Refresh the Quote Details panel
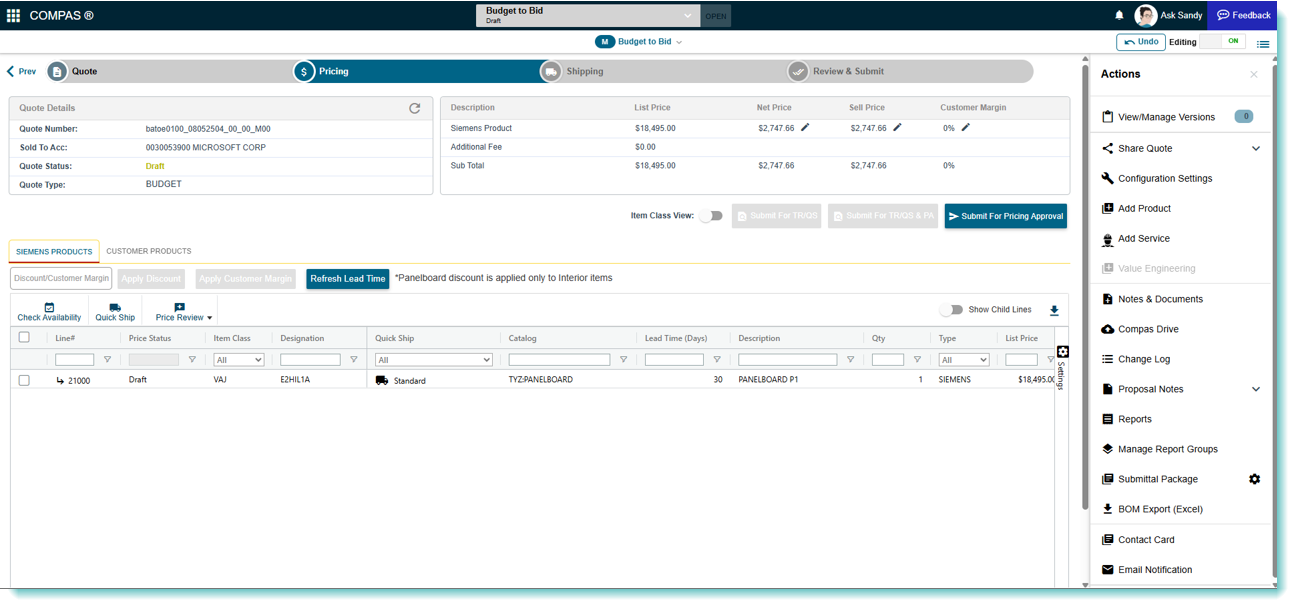Screen dimensions: 1296x608 coord(415,108)
